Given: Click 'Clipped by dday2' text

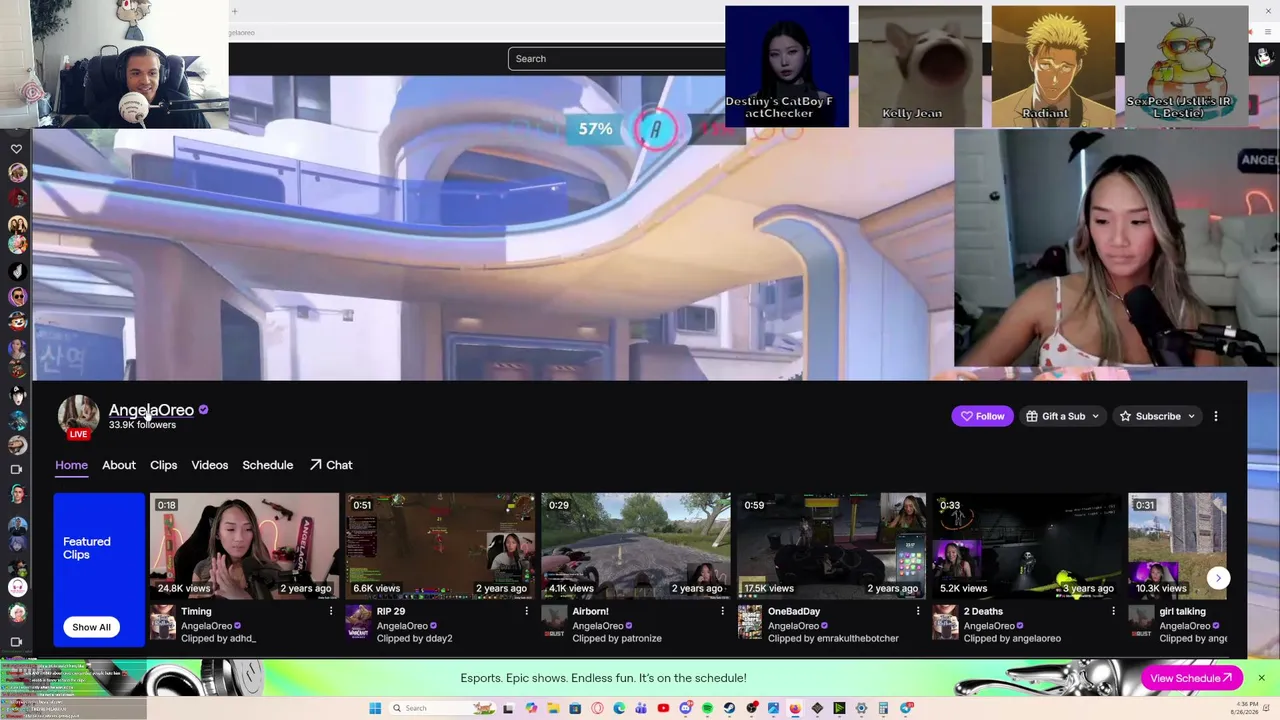Looking at the screenshot, I should coord(414,639).
